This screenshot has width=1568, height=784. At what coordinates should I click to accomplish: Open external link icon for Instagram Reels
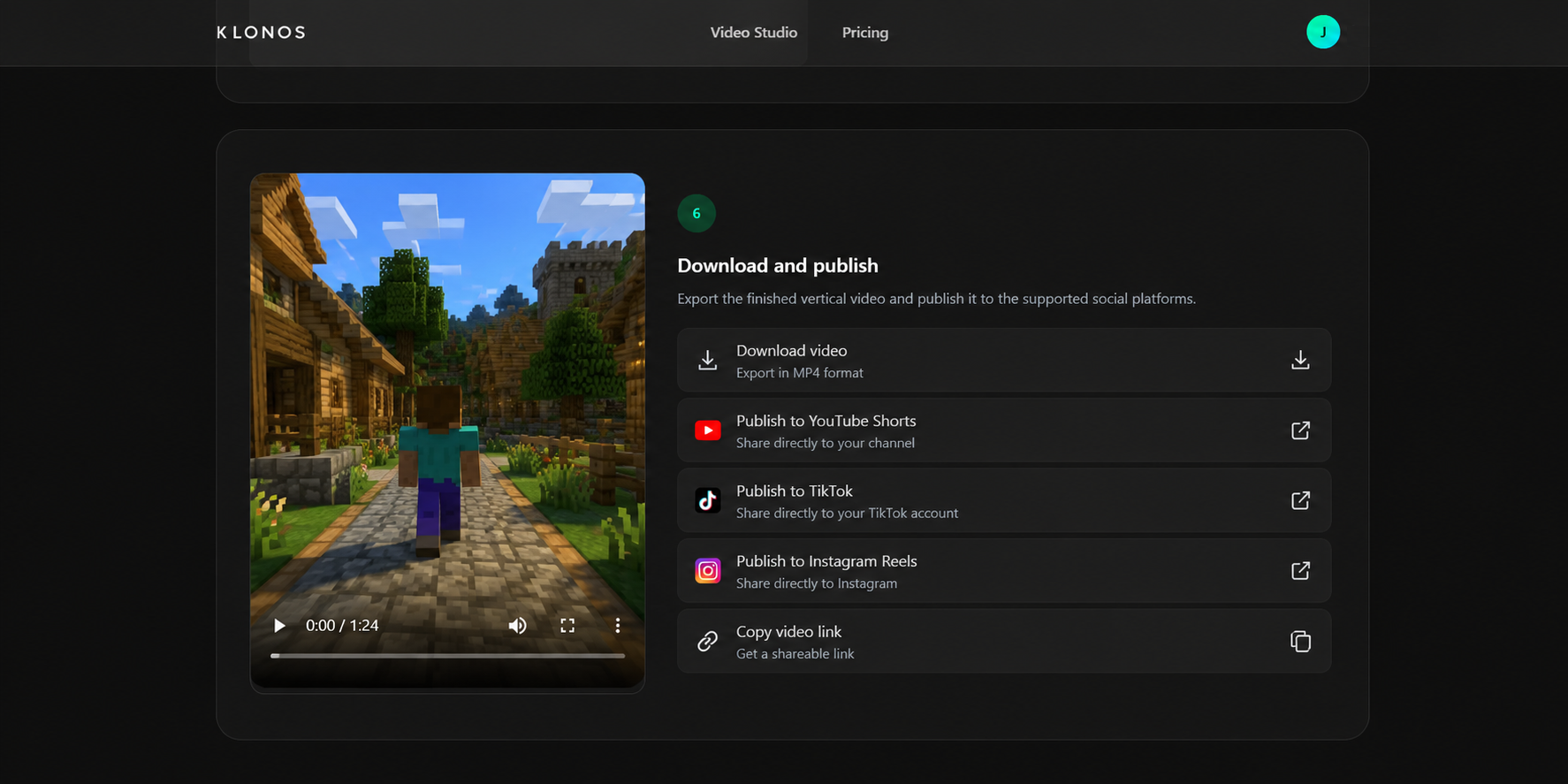pos(1300,571)
